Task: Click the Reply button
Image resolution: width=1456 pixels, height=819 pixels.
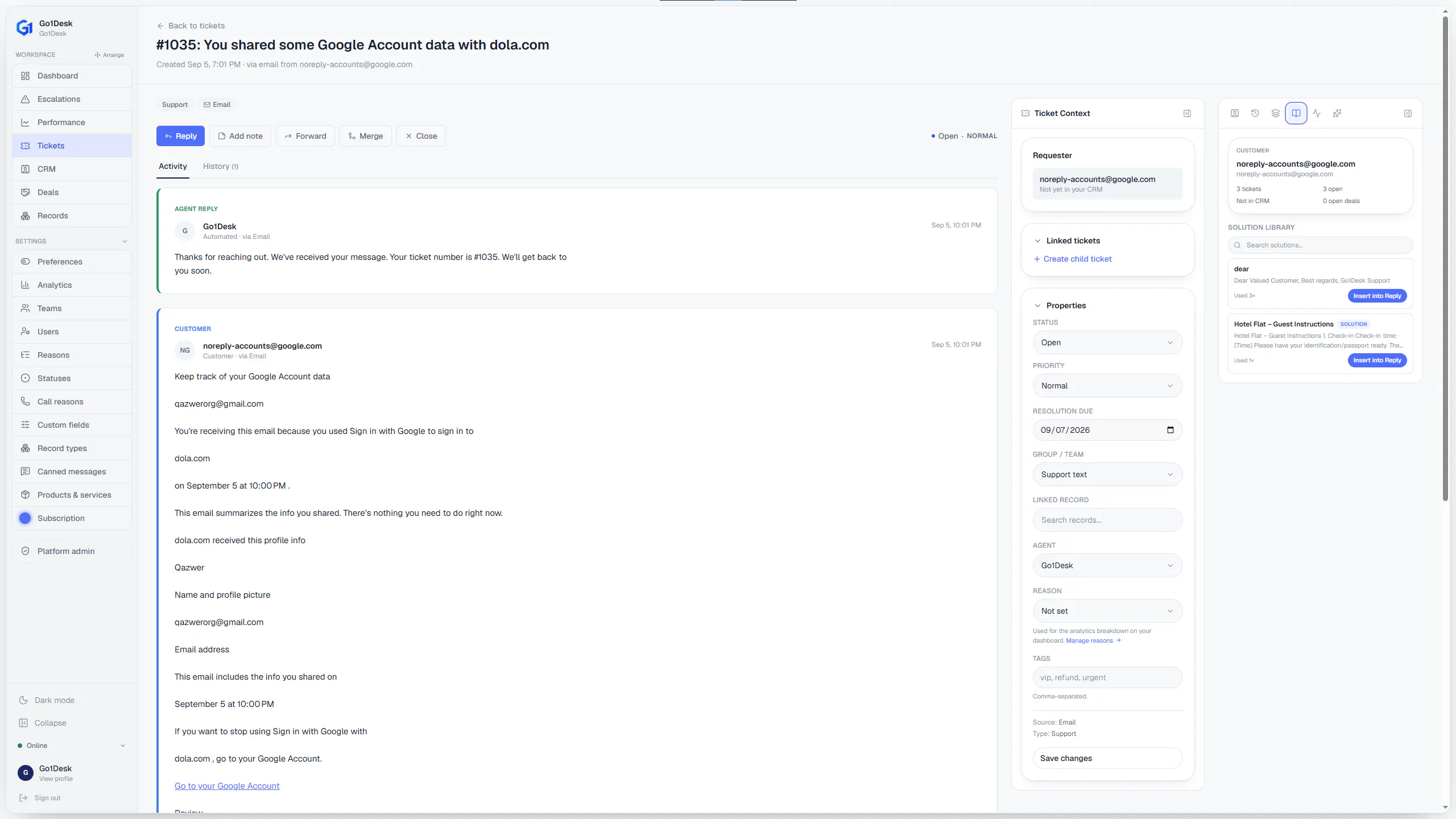Action: pos(180,136)
